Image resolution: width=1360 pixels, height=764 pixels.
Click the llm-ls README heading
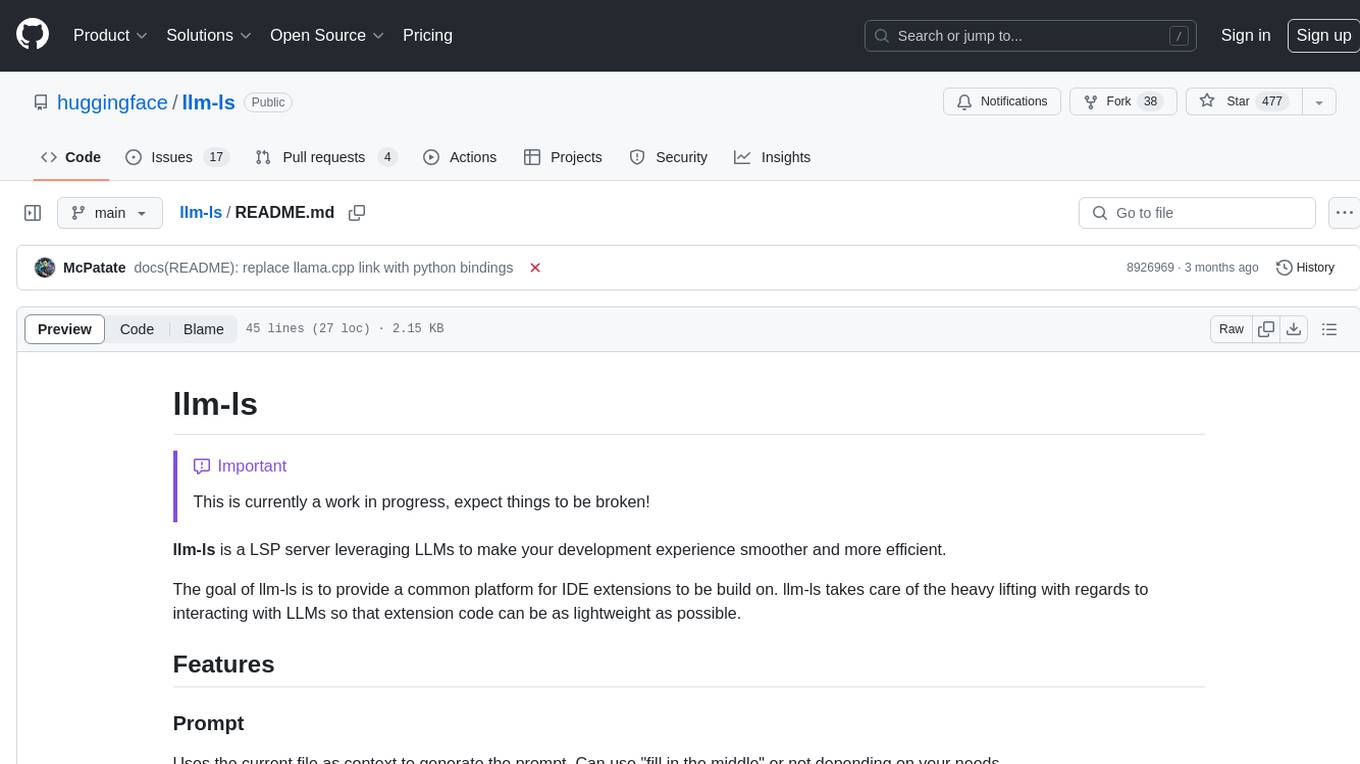215,404
